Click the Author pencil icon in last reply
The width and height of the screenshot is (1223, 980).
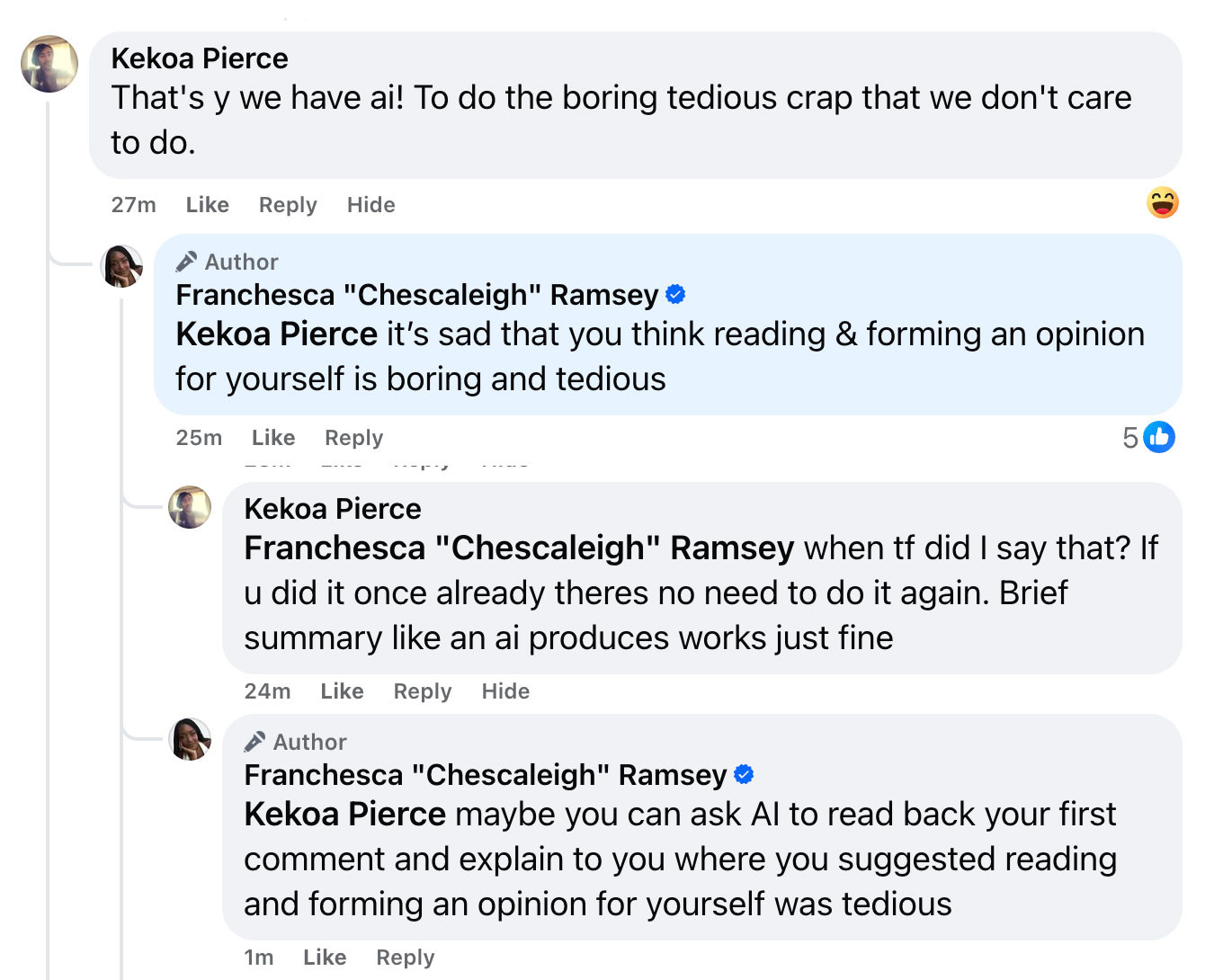point(254,742)
